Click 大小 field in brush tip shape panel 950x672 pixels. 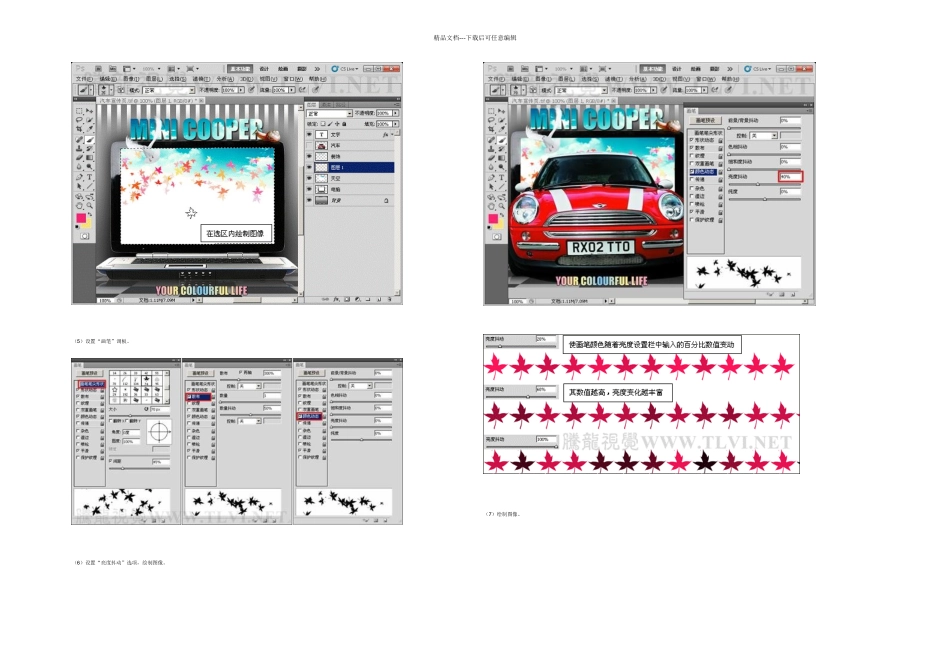[159, 410]
